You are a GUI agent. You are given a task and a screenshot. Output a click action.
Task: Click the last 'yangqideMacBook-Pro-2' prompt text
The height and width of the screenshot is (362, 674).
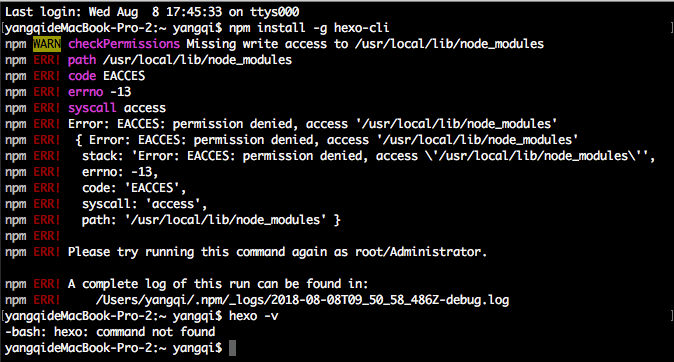tap(82, 348)
